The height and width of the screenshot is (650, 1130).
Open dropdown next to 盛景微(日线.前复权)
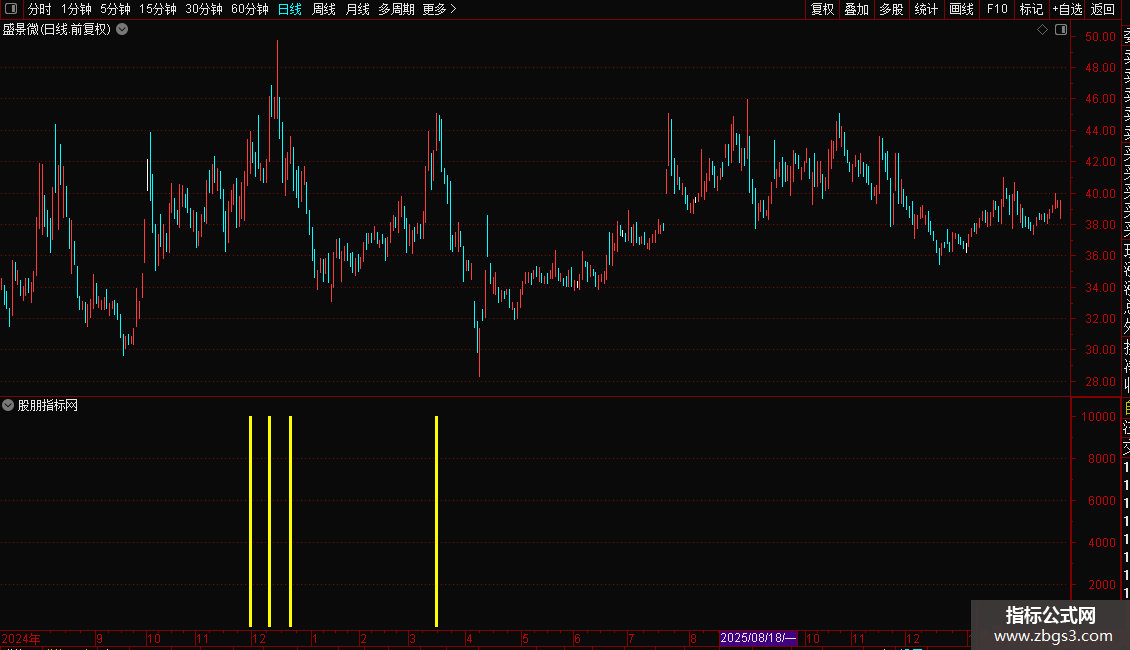point(123,30)
